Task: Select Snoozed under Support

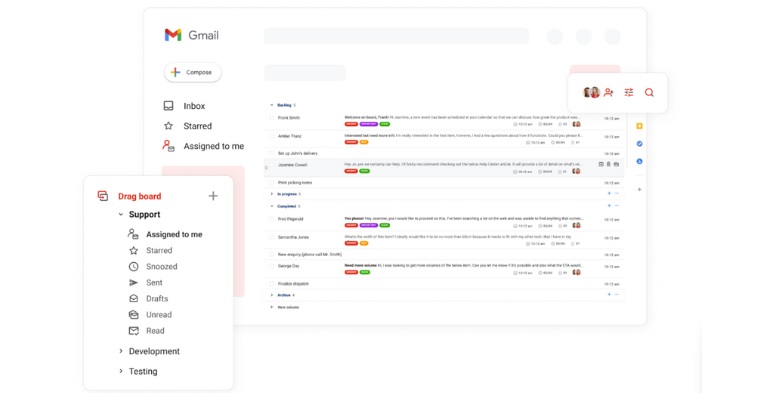Action: (153, 266)
